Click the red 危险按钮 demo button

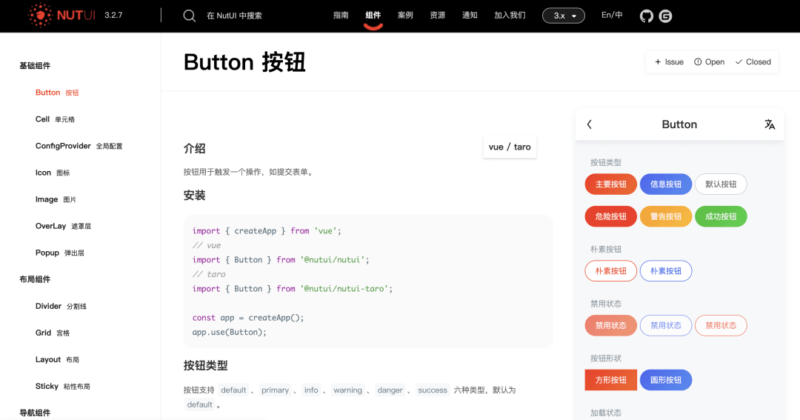(611, 216)
